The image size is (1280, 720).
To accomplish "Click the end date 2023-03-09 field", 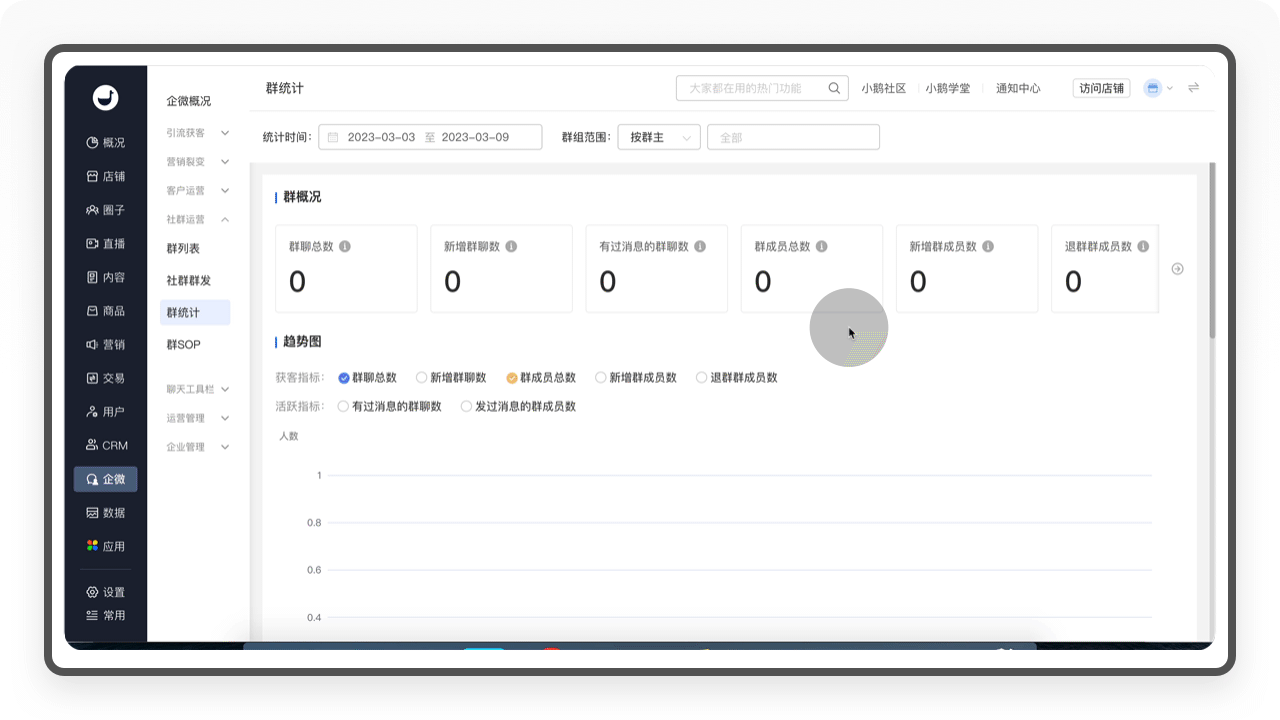I will pos(475,137).
